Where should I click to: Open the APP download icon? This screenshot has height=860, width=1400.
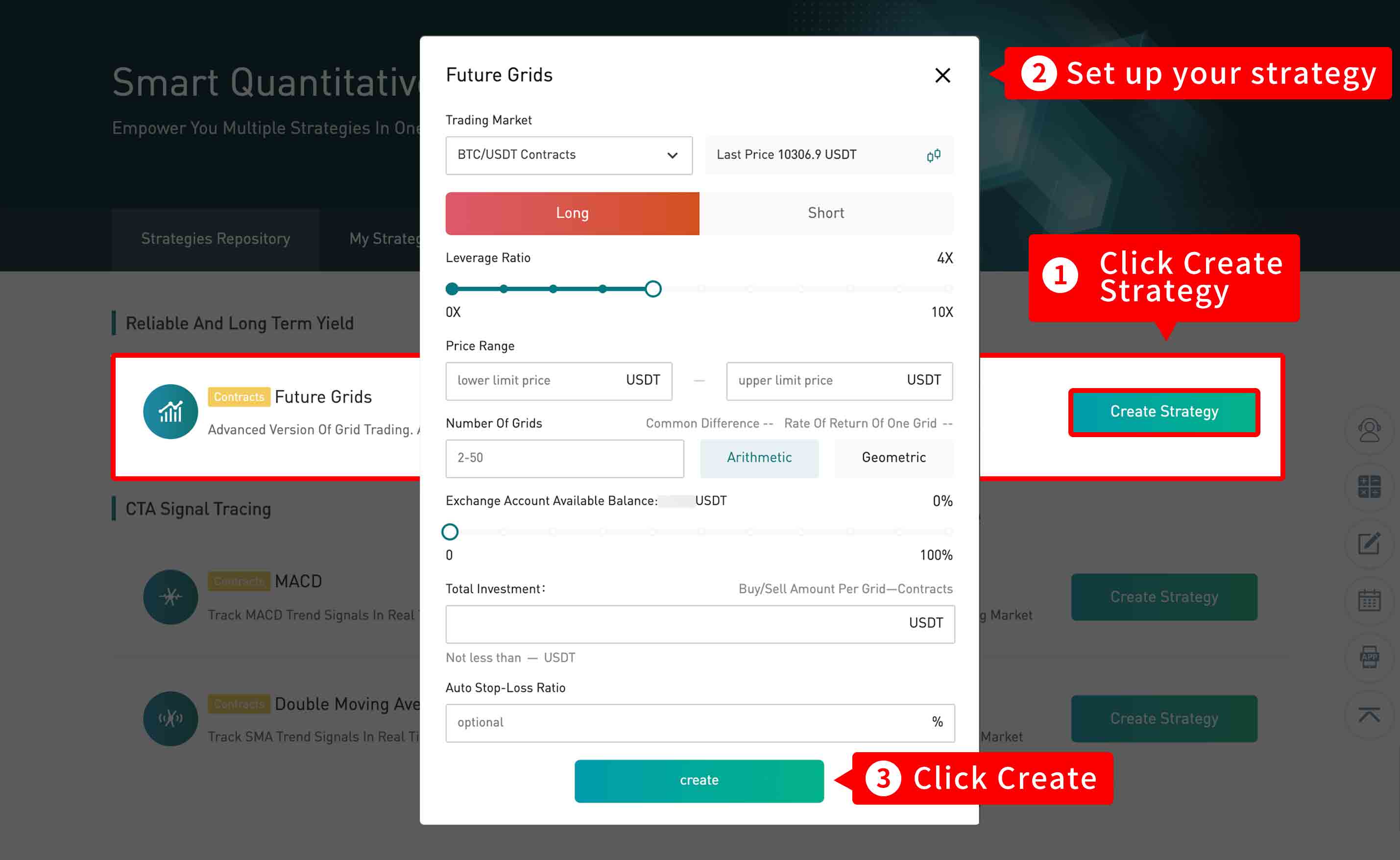[1369, 658]
